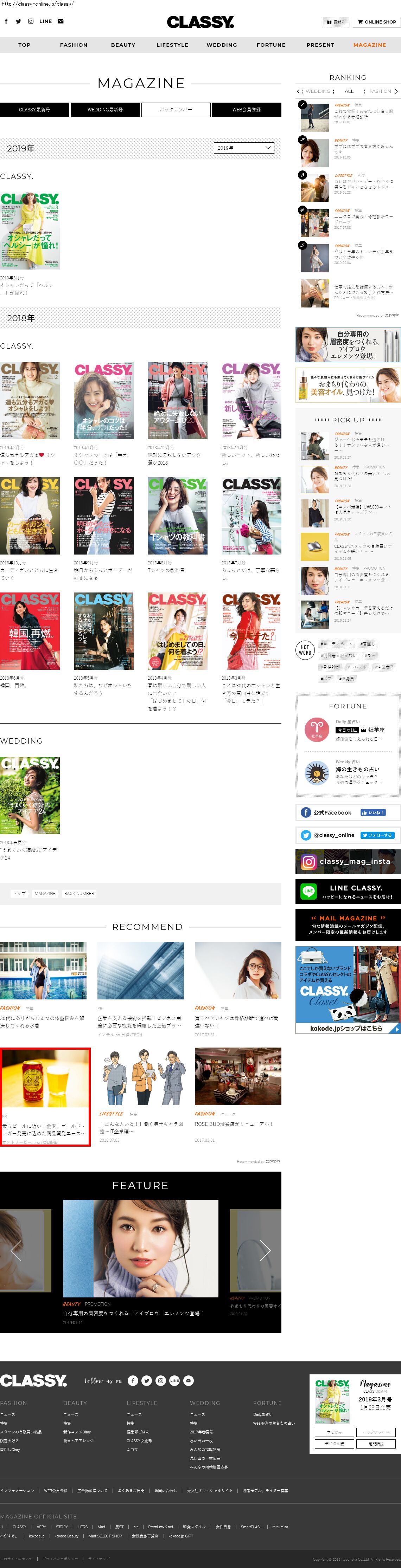Select the WEB会員登録 tab

tap(247, 110)
